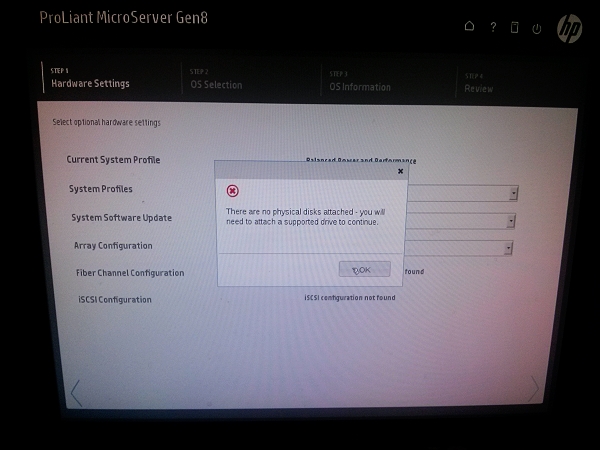Go back with the left arrow
Viewport: 600px width, 450px height.
click(x=76, y=393)
